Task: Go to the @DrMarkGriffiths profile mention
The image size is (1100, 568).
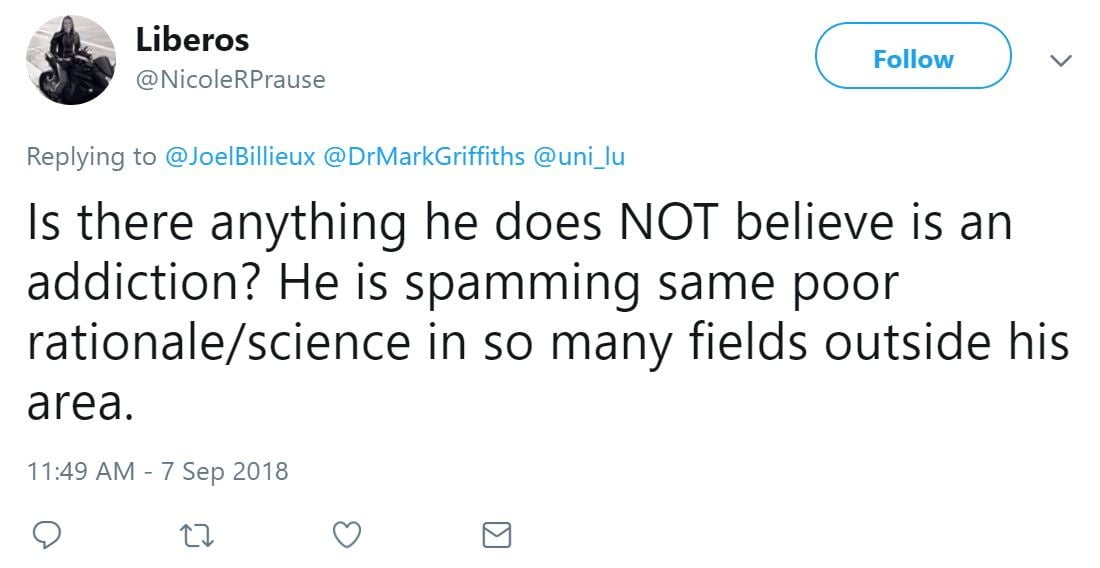Action: [x=427, y=157]
